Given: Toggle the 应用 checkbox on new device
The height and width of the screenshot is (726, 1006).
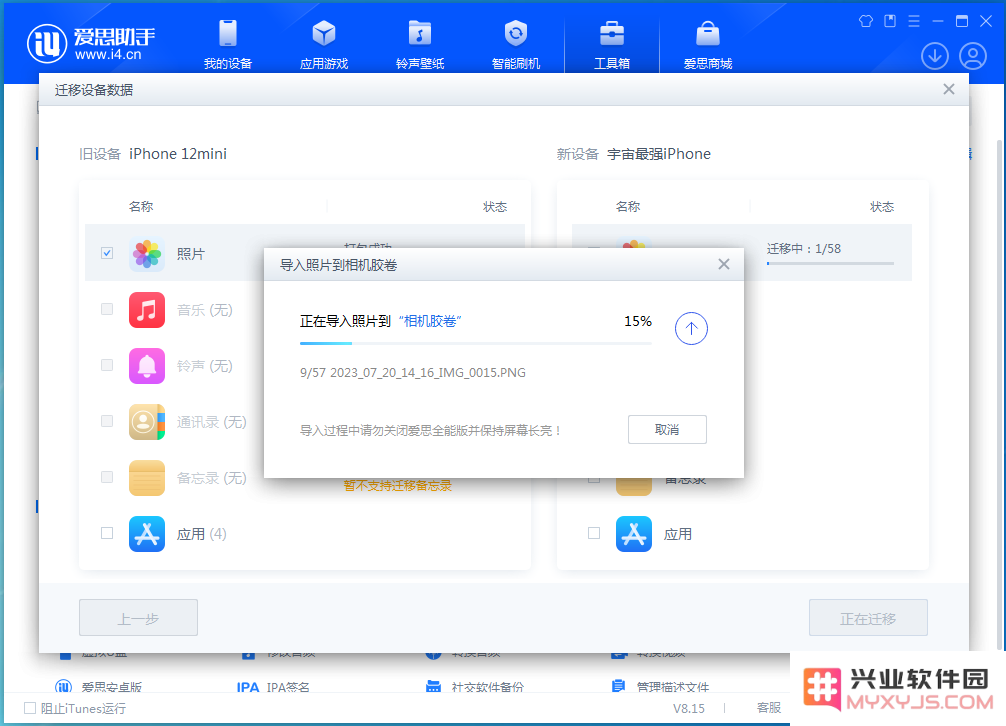Looking at the screenshot, I should 594,533.
